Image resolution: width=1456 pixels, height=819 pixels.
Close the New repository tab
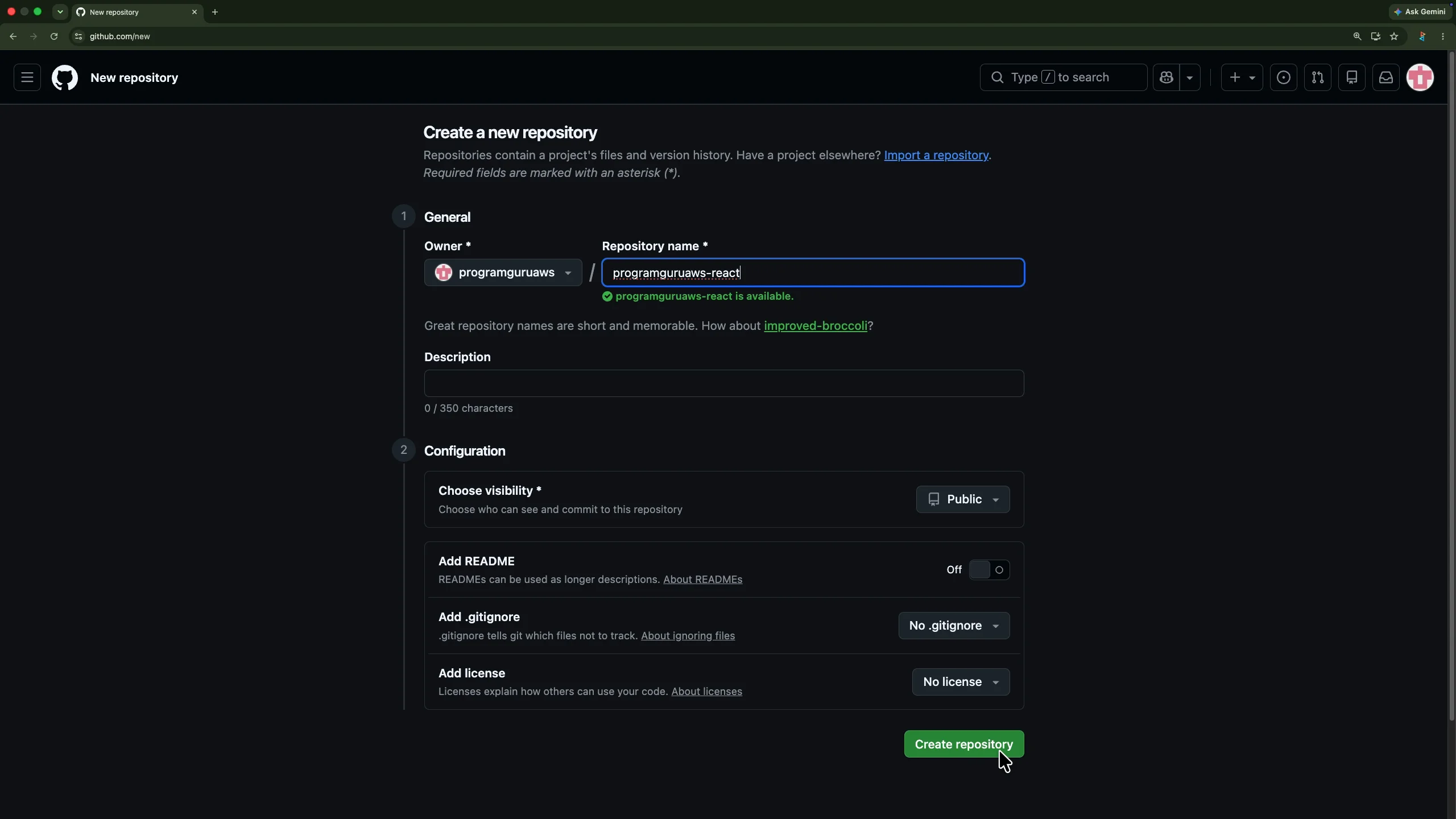tap(195, 12)
